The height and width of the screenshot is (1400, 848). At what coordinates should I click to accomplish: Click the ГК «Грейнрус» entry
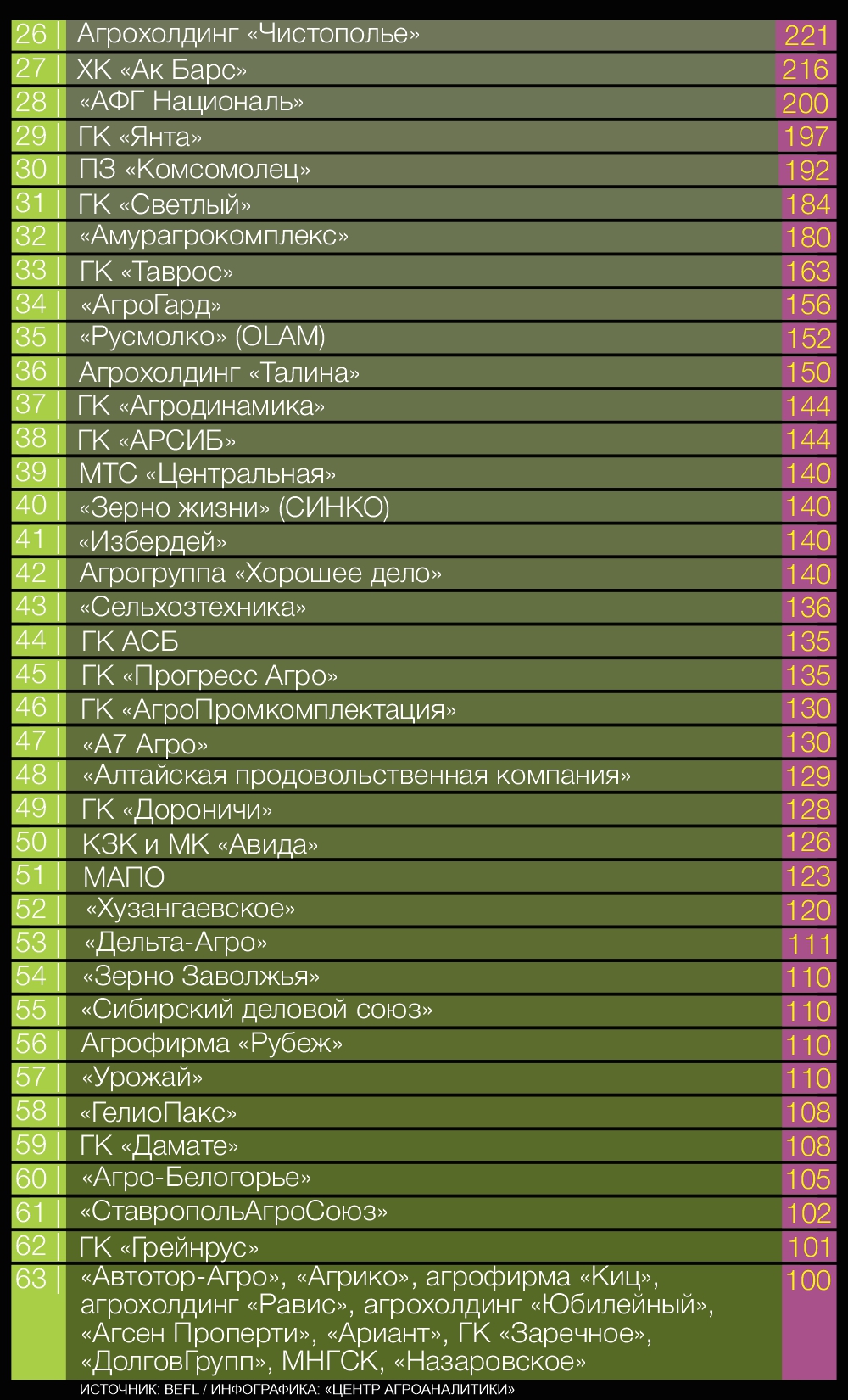[169, 1246]
